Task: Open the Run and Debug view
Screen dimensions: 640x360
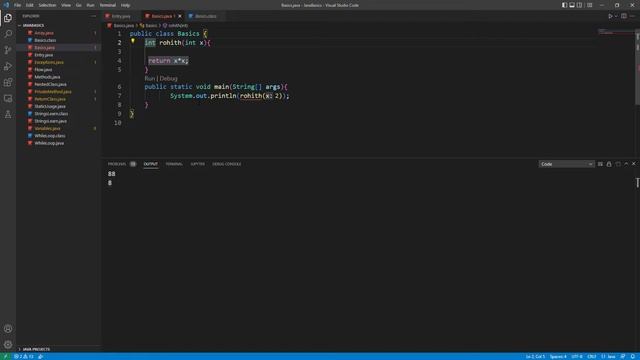Action: [x=8, y=66]
